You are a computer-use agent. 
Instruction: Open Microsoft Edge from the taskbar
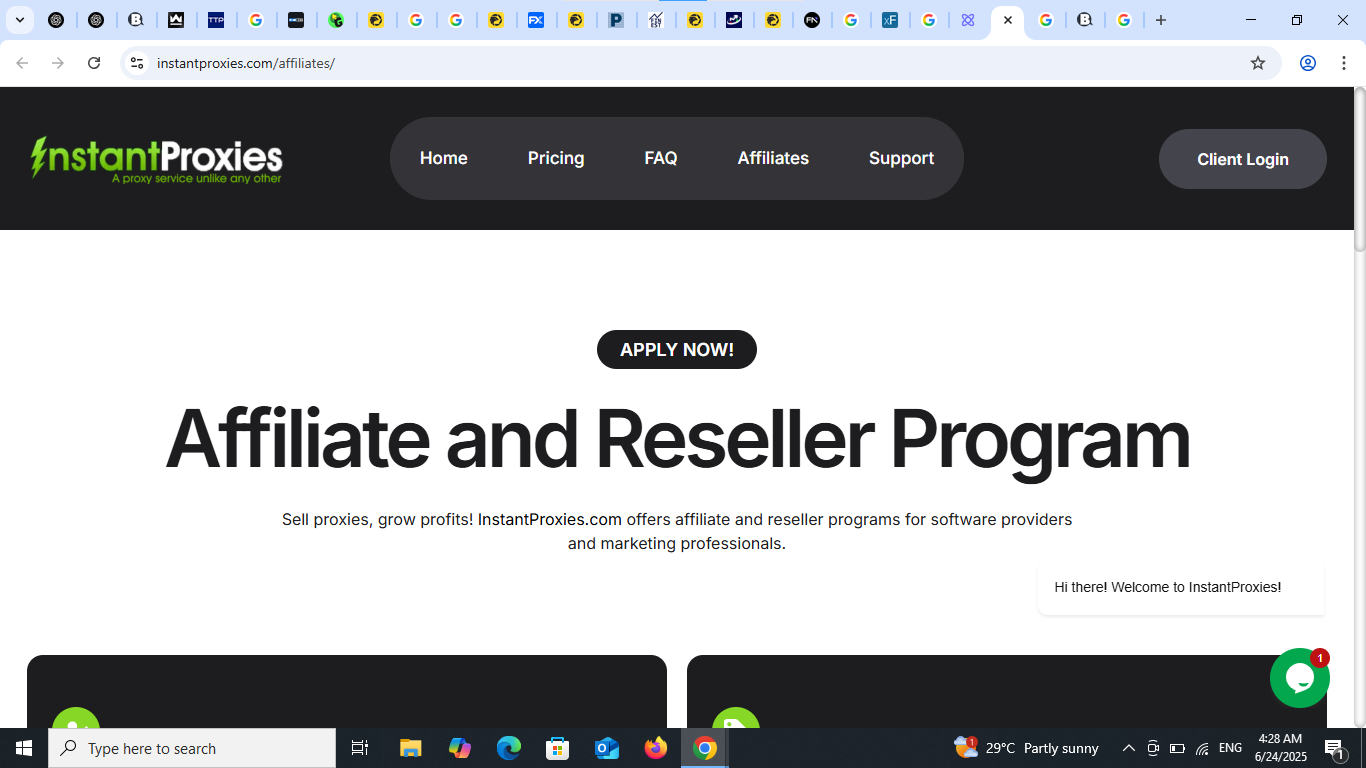point(509,748)
